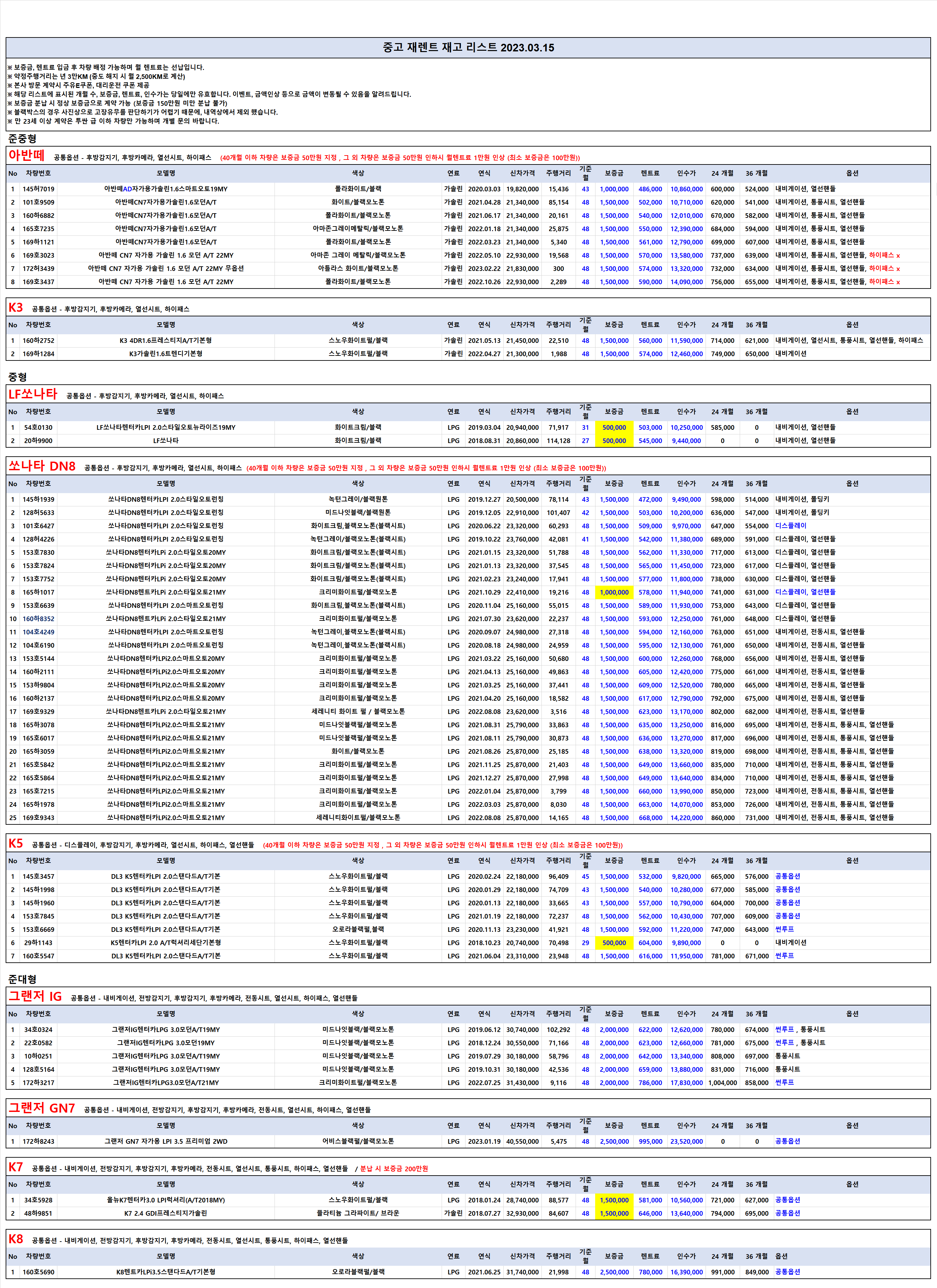937x1288 pixels.
Task: Click the blue '썬루프' option for 172하3217
Action: point(785,1083)
